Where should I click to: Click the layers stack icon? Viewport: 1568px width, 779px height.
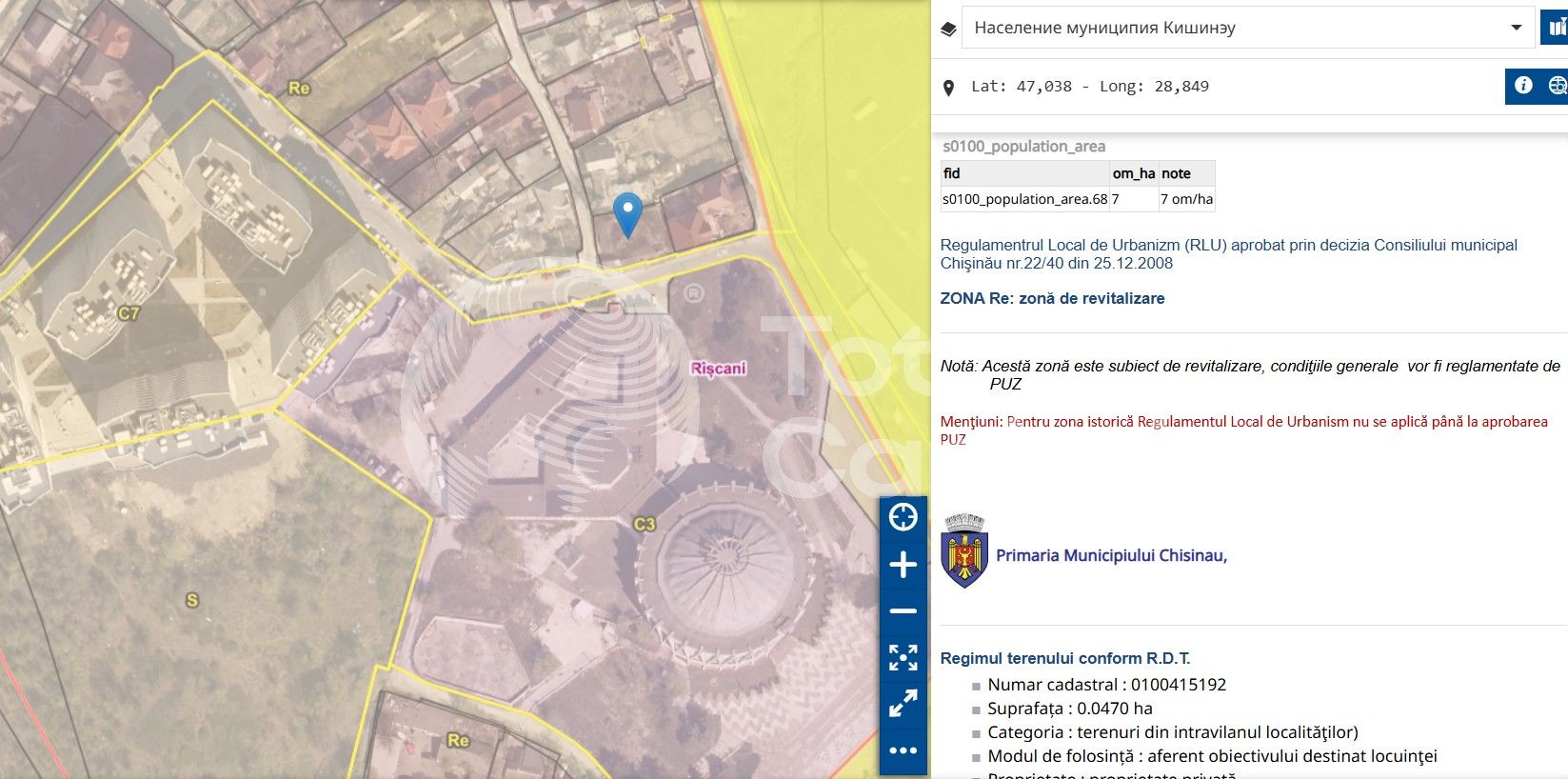click(x=948, y=29)
